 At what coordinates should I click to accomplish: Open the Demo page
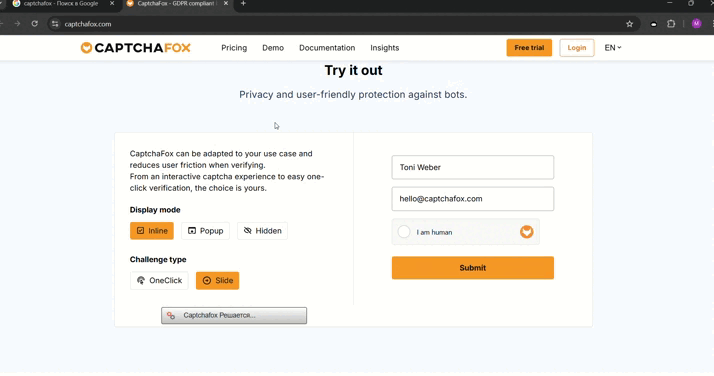[x=273, y=48]
